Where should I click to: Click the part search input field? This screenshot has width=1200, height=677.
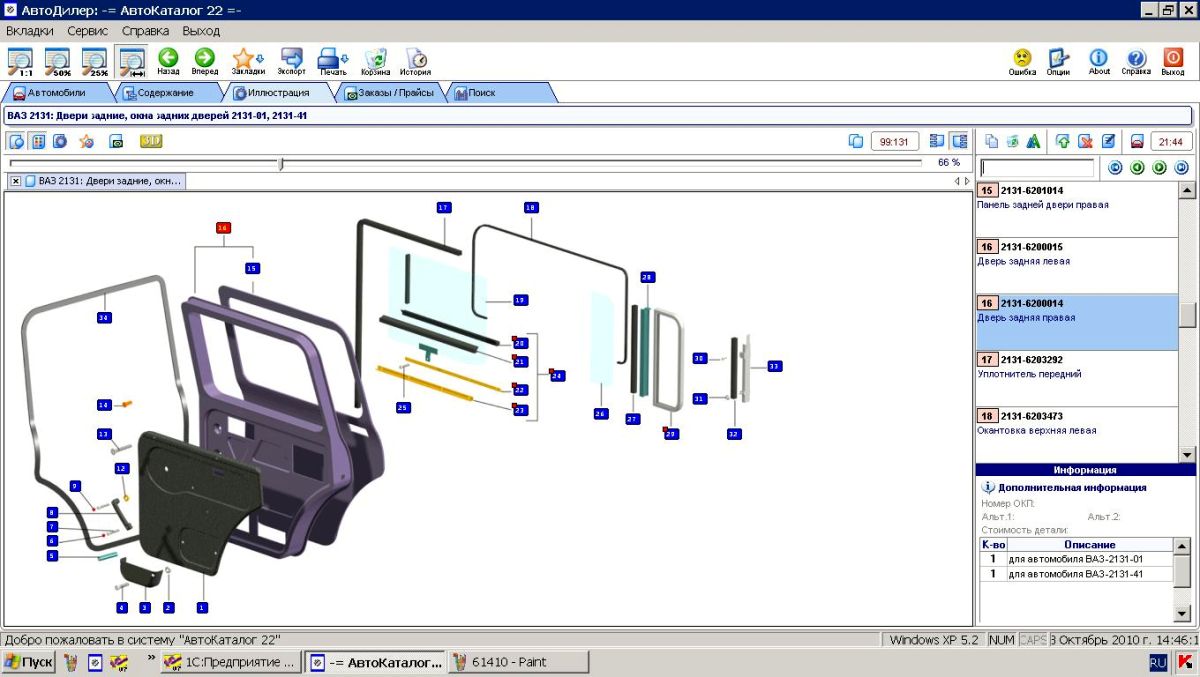coord(1037,168)
